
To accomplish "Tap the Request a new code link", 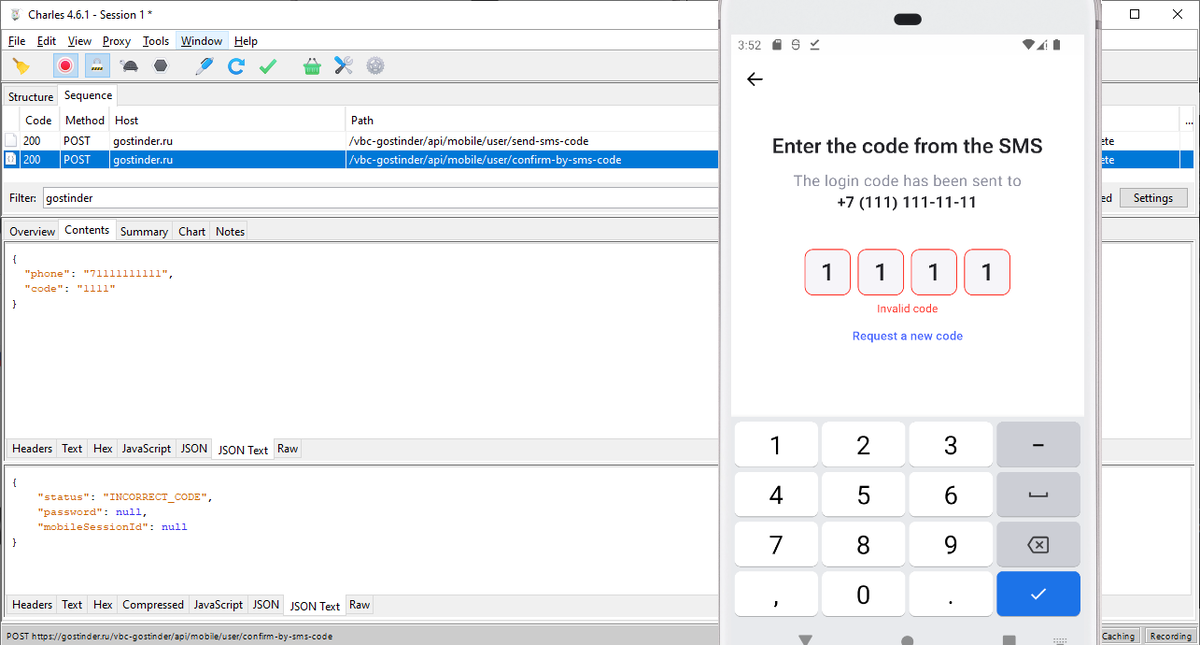I will pyautogui.click(x=907, y=336).
